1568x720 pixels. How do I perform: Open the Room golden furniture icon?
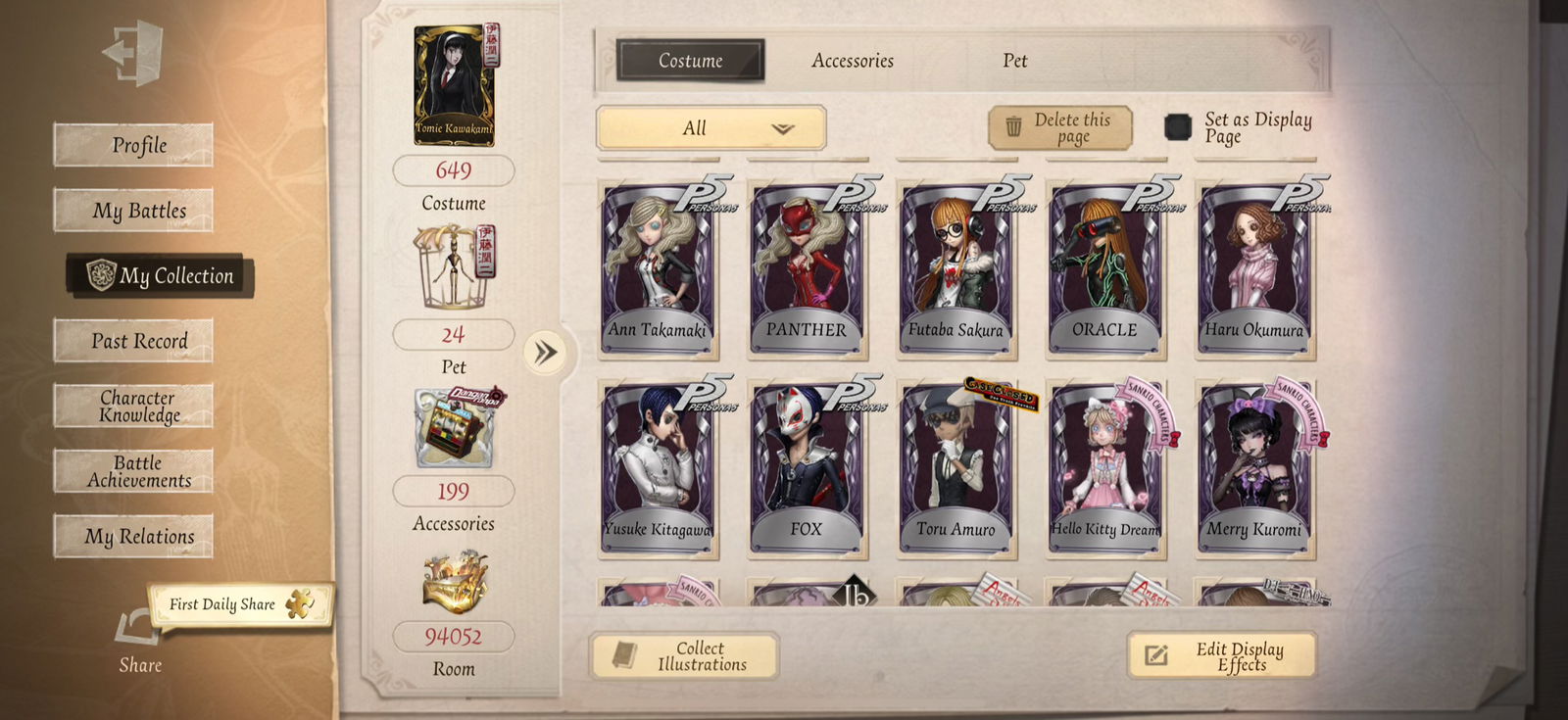pyautogui.click(x=454, y=581)
